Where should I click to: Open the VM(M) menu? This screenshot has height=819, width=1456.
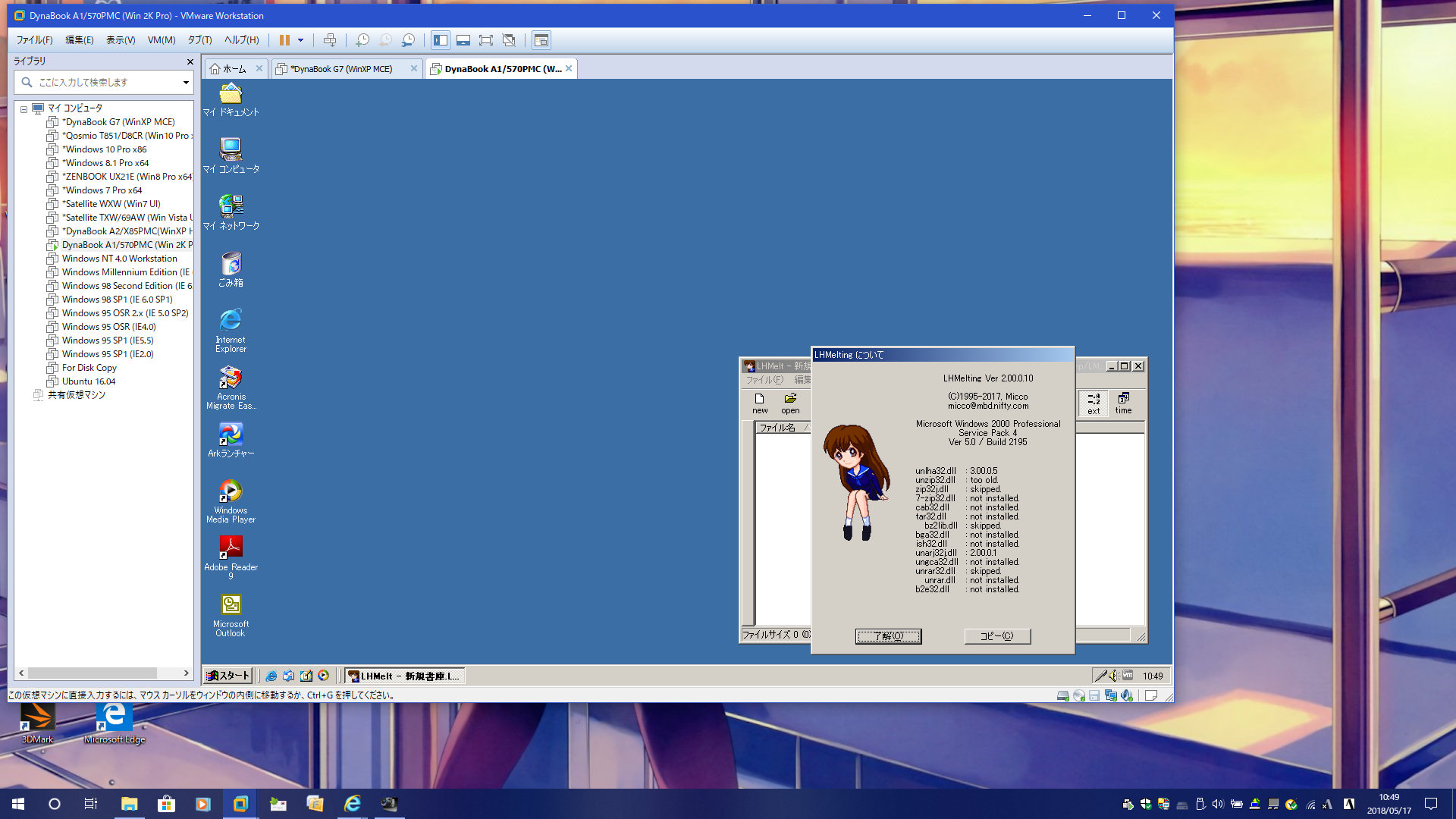(x=162, y=40)
